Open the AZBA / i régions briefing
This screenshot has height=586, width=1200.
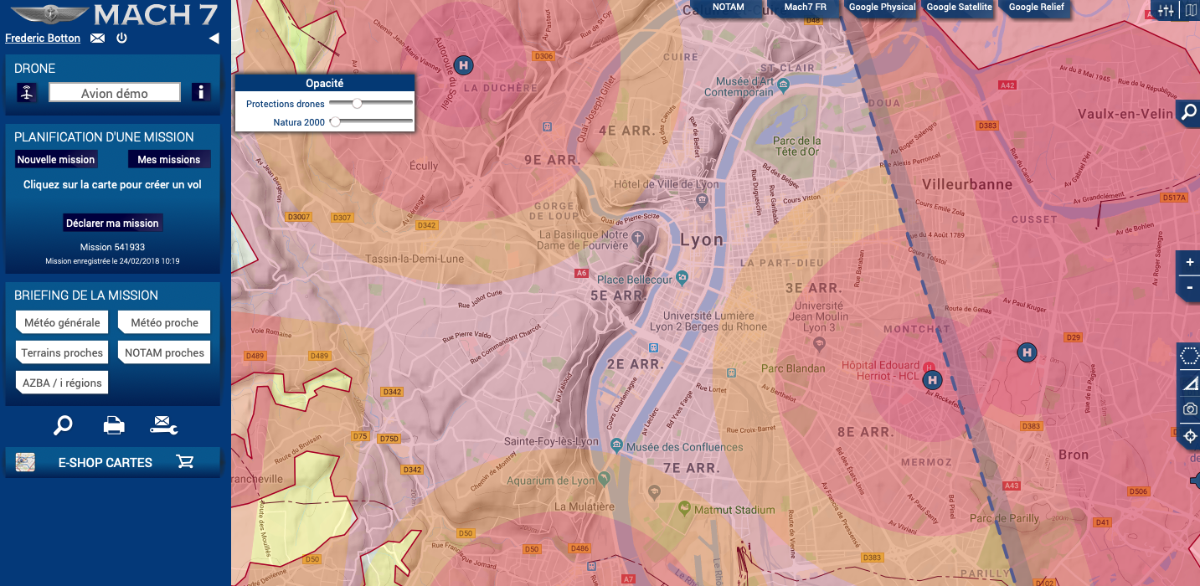(62, 383)
